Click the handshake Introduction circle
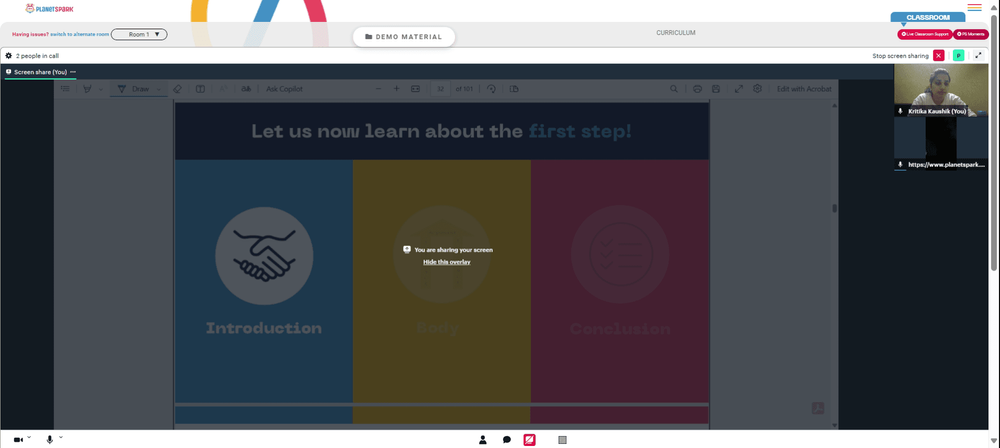 tap(264, 255)
